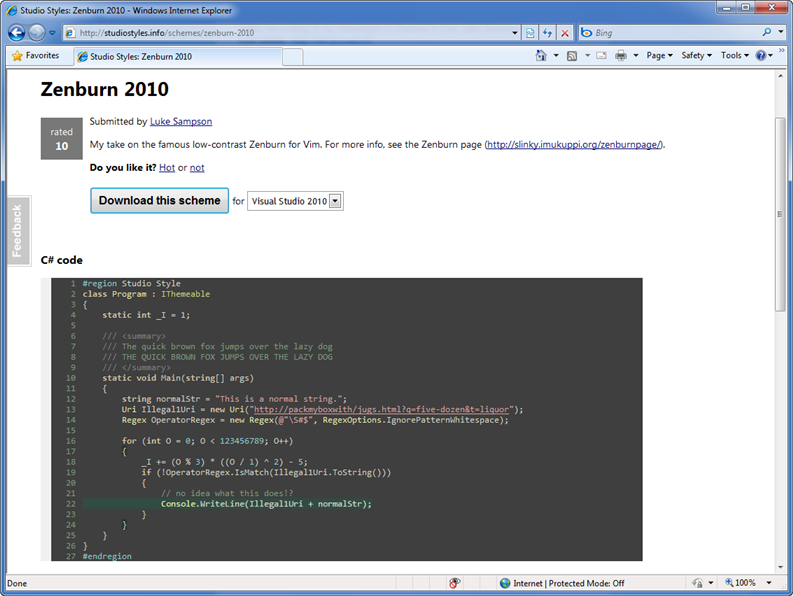Viewport: 793px width, 596px height.
Task: Click the Pop-up Blocker status bar icon
Action: pos(454,583)
